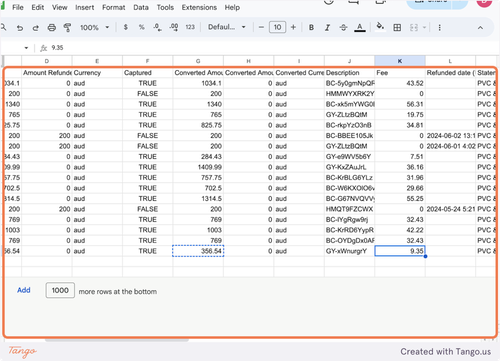Open the borders tool

point(397,28)
